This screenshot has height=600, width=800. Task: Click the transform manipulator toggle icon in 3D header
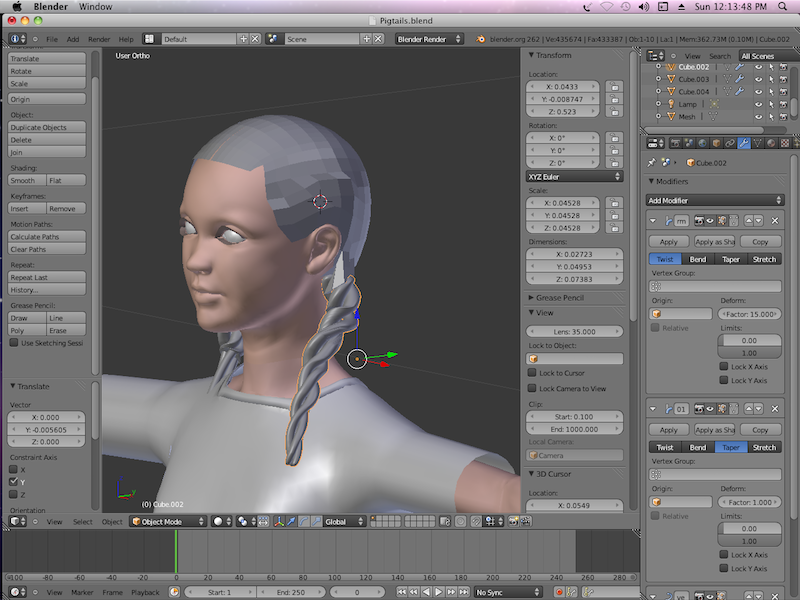point(278,521)
